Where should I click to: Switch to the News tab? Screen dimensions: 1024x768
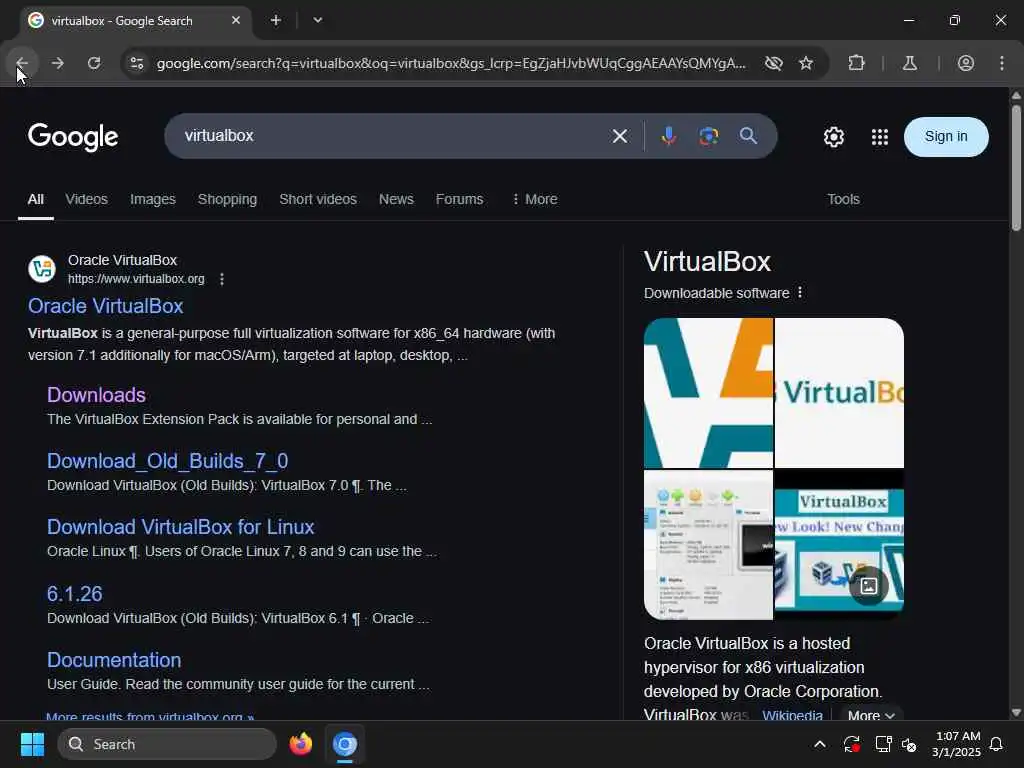(396, 199)
